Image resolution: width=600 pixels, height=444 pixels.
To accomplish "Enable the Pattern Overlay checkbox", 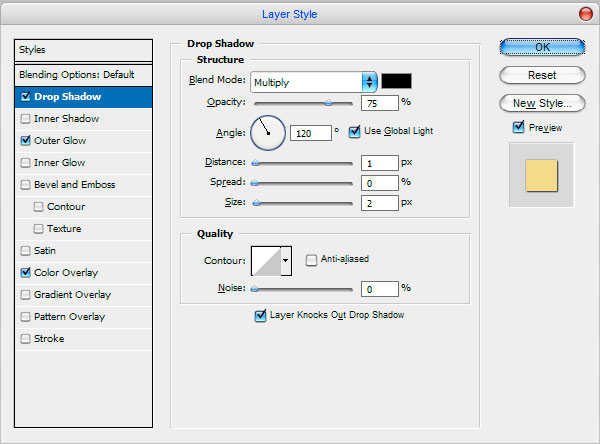I will click(26, 317).
